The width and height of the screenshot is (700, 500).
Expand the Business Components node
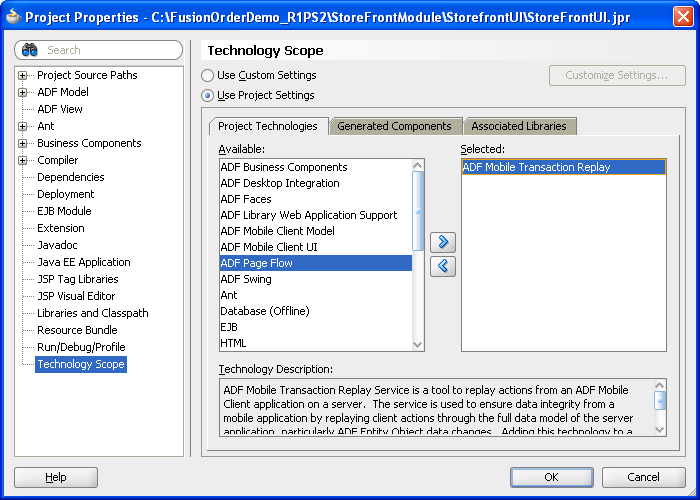[x=22, y=143]
